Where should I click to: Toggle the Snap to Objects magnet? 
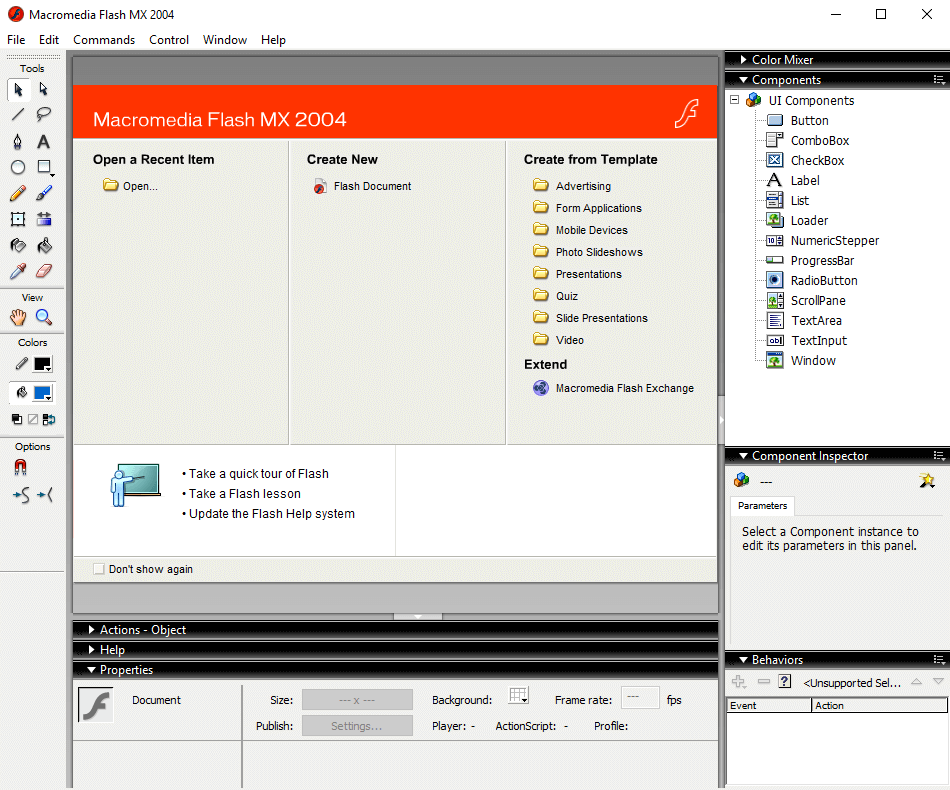20,467
